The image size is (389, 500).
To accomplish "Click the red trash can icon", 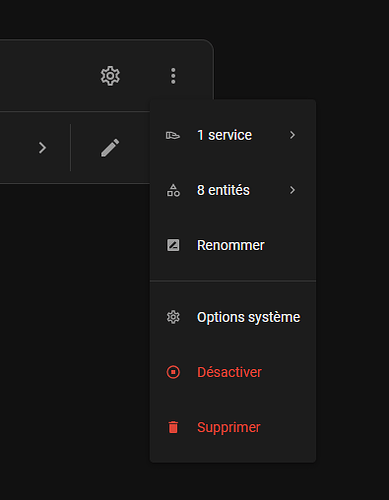I will click(x=173, y=427).
